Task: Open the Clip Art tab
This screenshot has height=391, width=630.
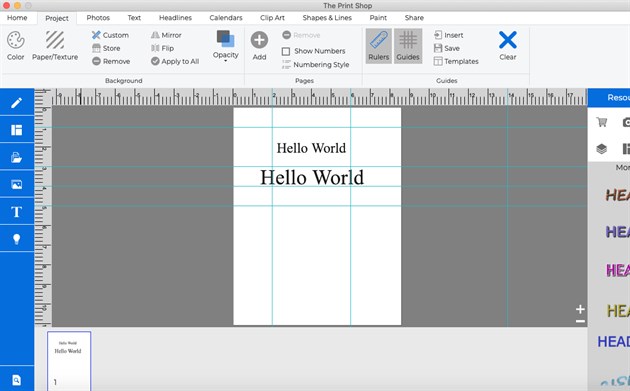Action: (272, 18)
